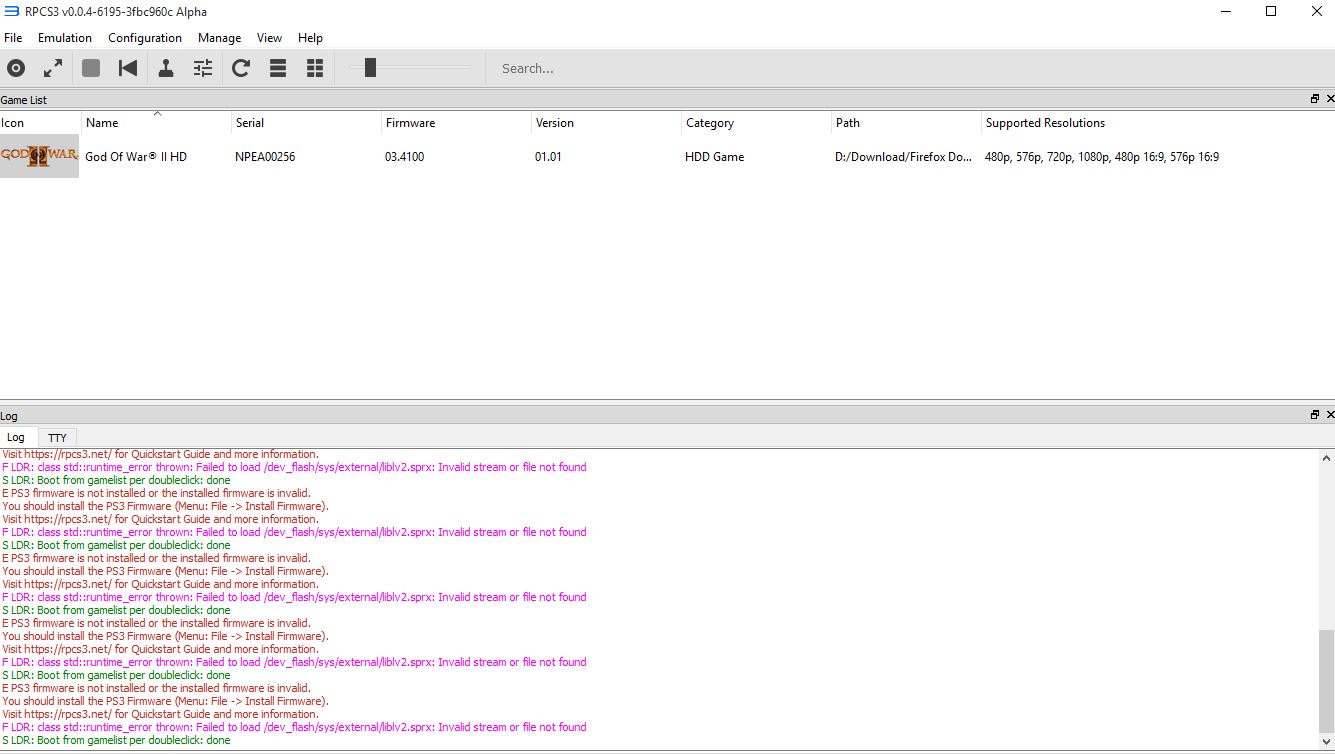
Task: Click the Start/restart emulation icon
Action: coord(128,68)
